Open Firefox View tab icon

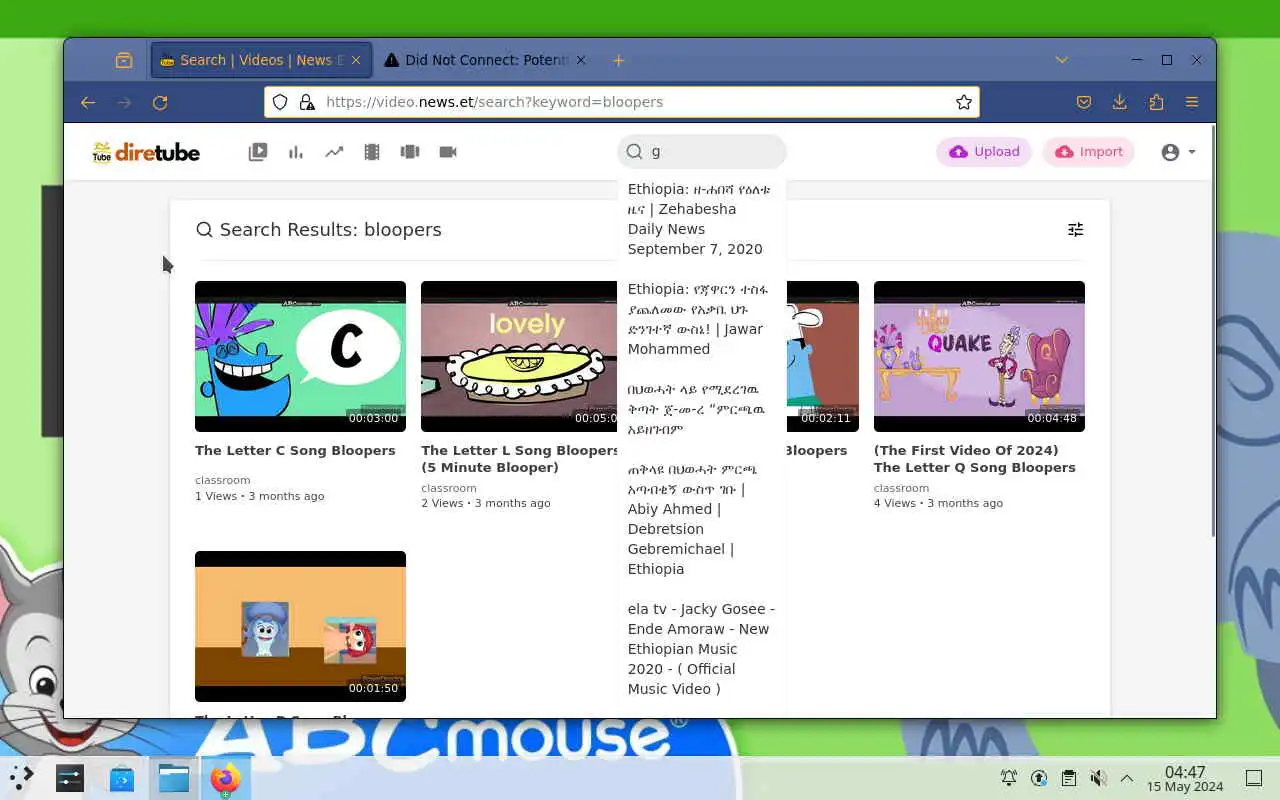pyautogui.click(x=124, y=60)
